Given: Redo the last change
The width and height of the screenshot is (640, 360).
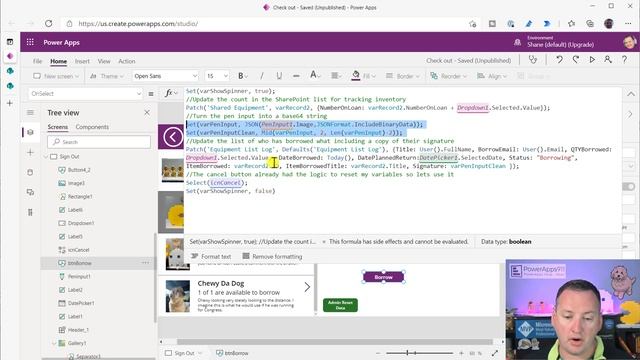Looking at the screenshot, I should click(x=576, y=60).
